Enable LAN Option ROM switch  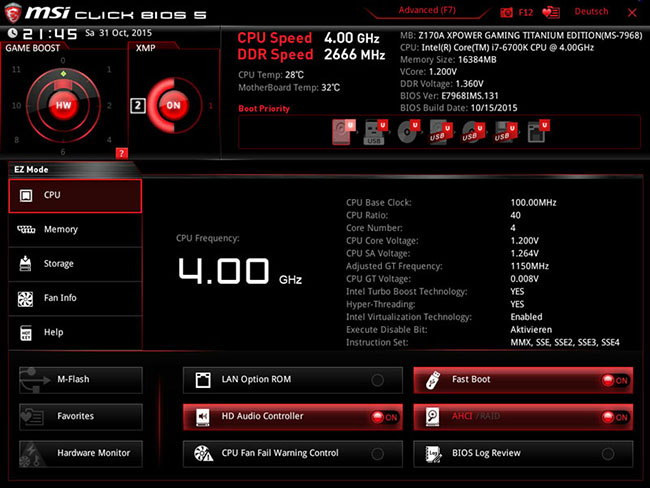click(377, 380)
